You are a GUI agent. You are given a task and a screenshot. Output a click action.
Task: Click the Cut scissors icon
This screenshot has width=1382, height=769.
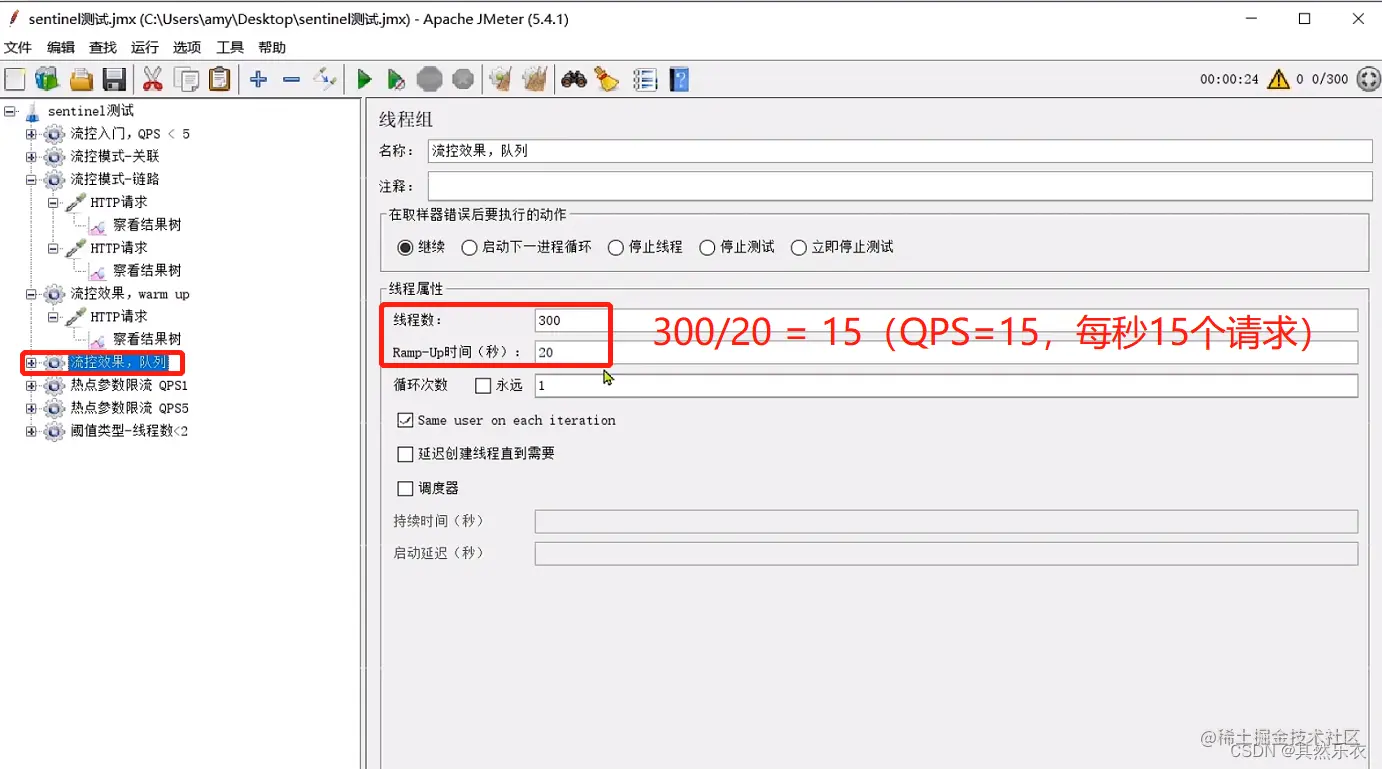pyautogui.click(x=152, y=79)
